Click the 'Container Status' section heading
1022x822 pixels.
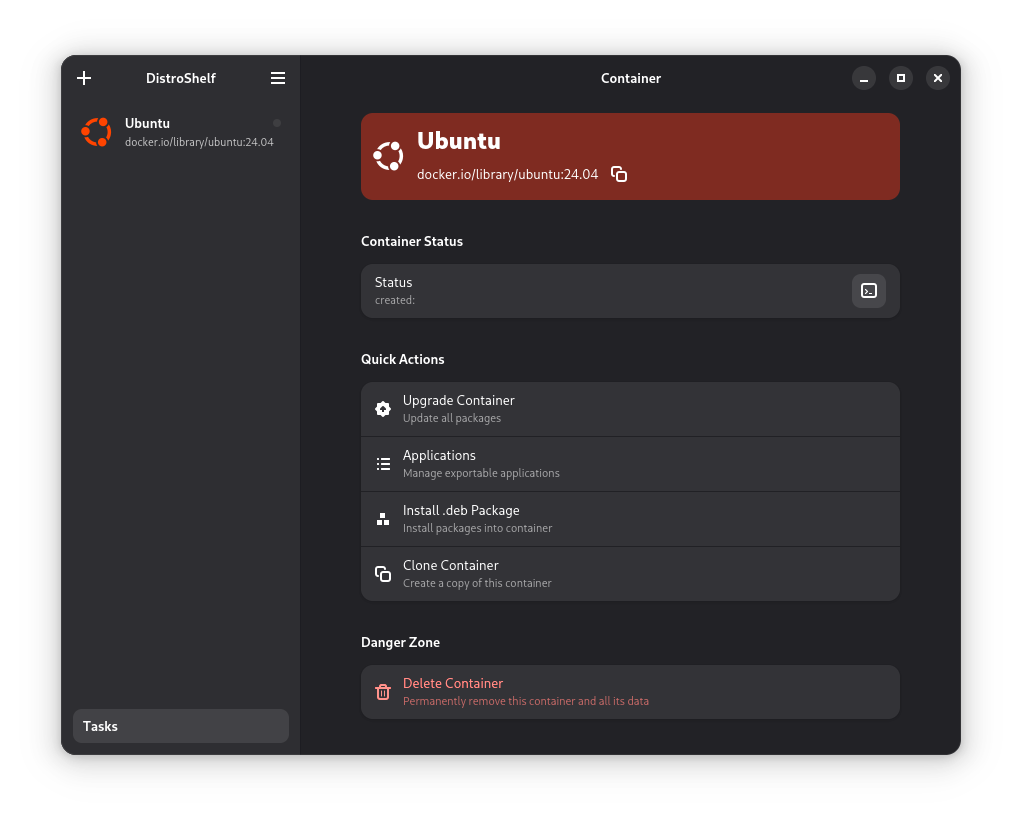coord(412,241)
